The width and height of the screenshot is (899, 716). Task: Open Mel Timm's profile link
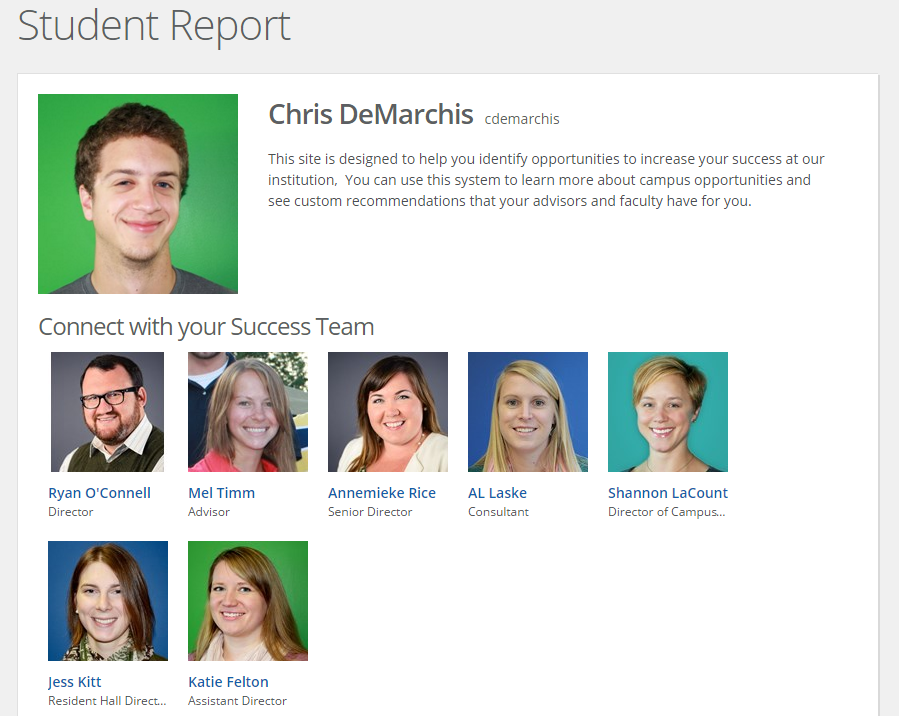click(221, 492)
